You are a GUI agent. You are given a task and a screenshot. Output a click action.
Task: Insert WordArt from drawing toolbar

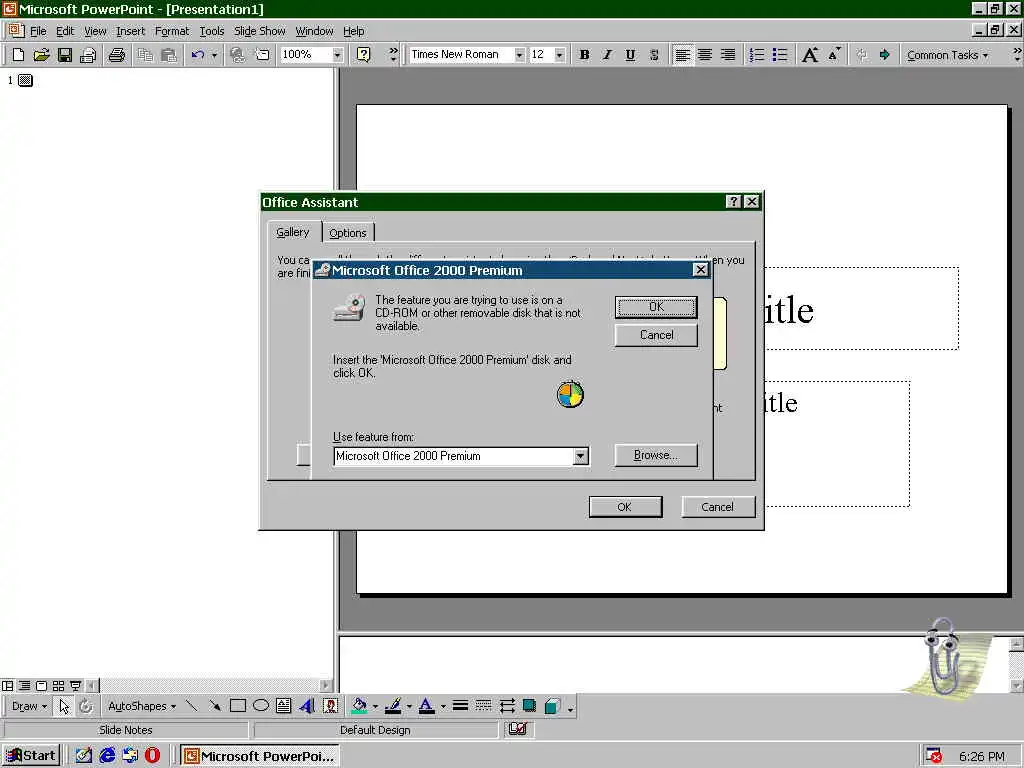tap(307, 705)
